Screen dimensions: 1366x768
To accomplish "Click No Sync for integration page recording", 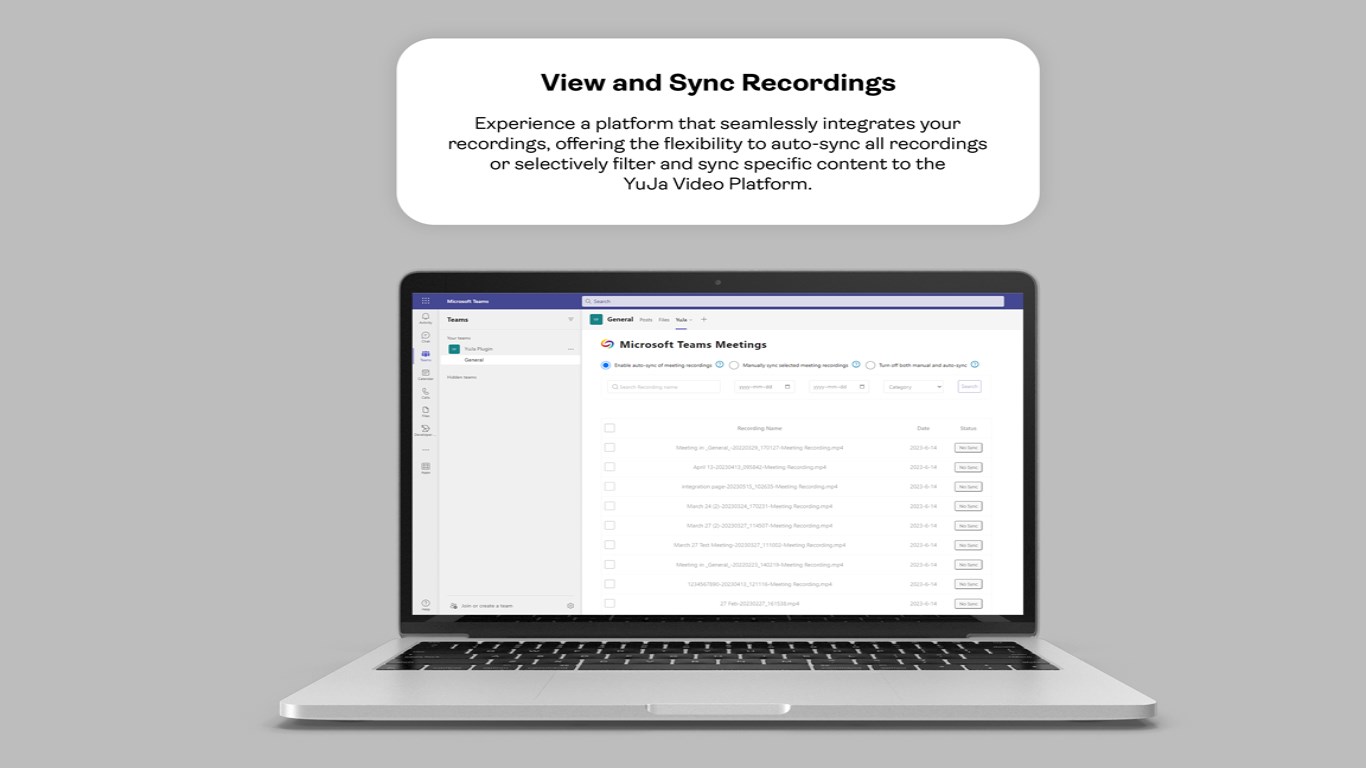I will click(x=968, y=487).
